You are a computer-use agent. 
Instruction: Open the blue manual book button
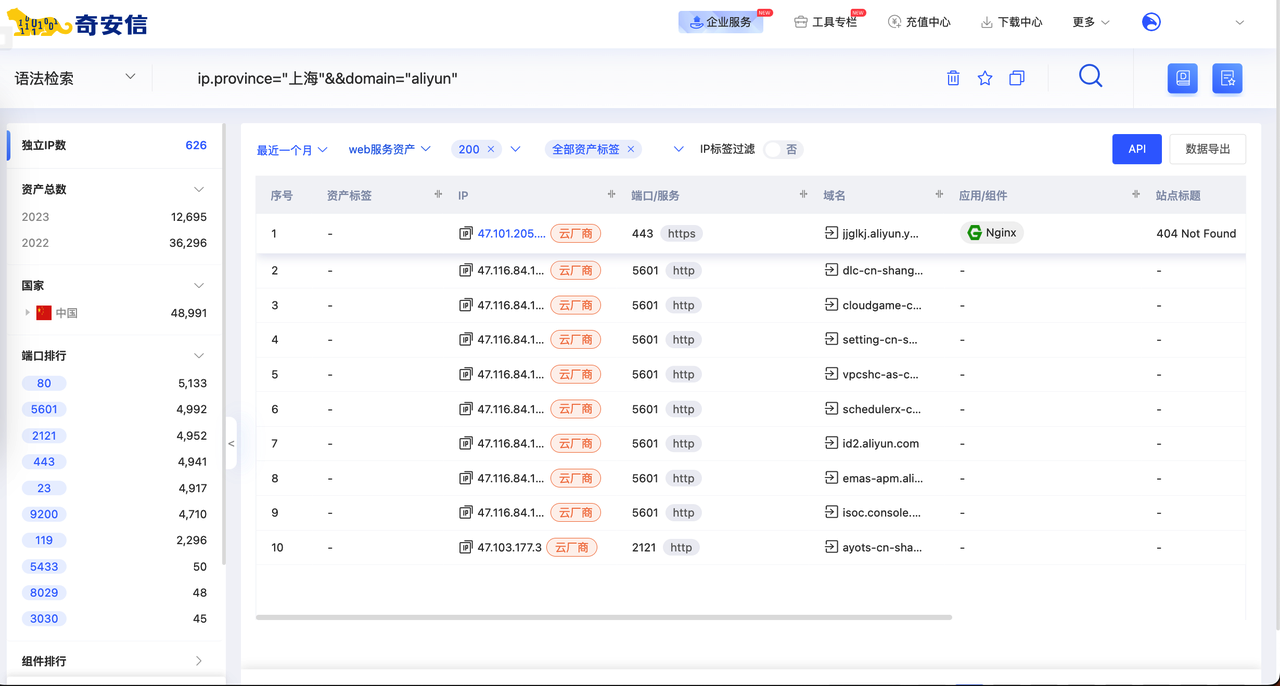[x=1183, y=78]
